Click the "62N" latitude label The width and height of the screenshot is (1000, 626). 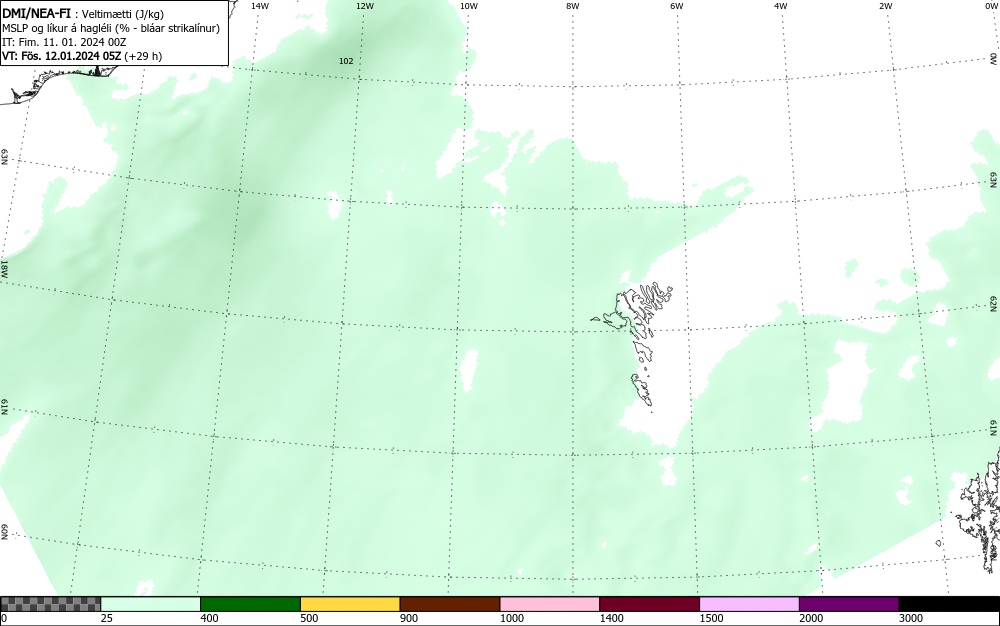(993, 303)
